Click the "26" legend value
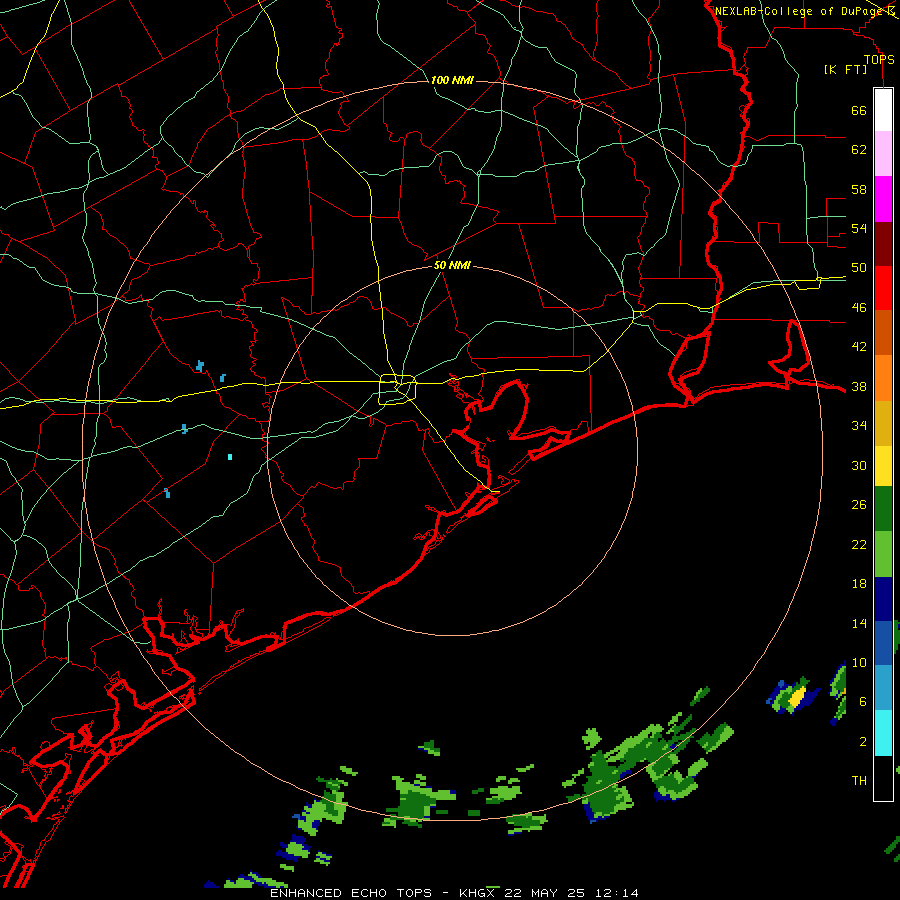This screenshot has height=900, width=900. pos(859,505)
